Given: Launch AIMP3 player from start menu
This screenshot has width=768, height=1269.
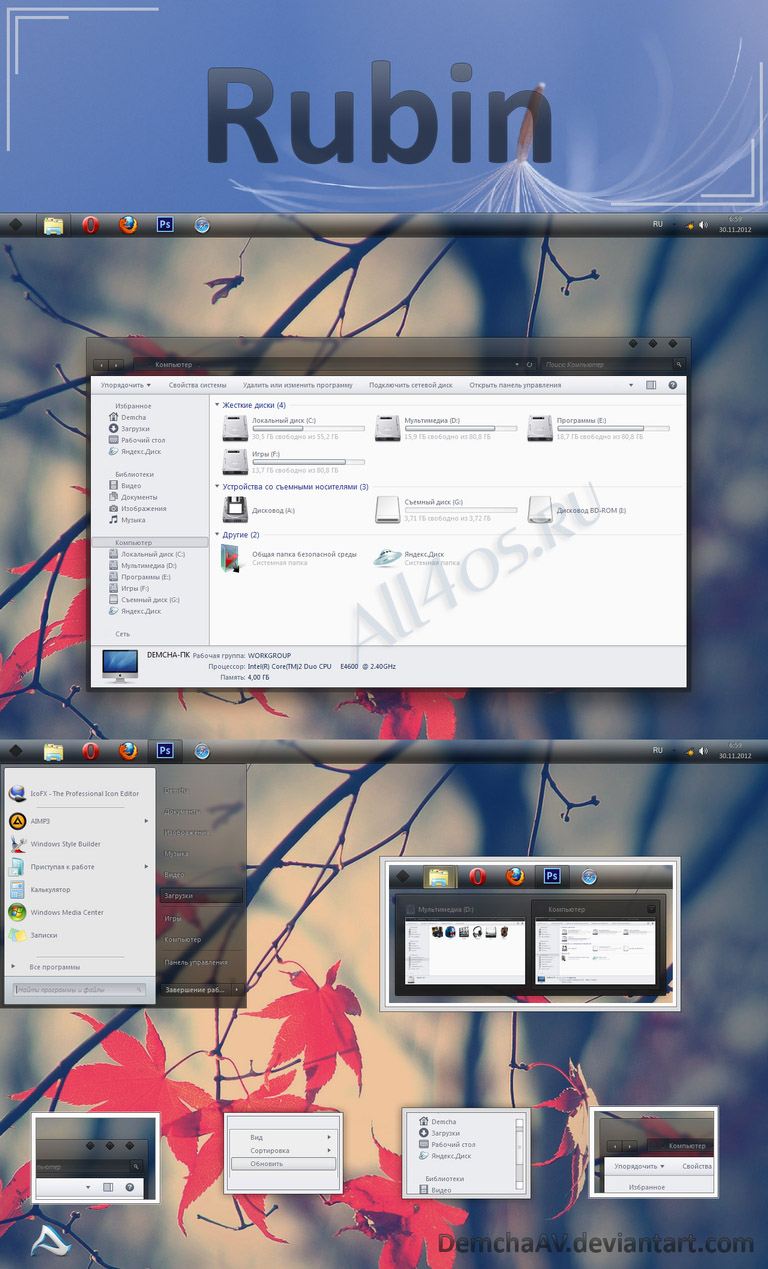Looking at the screenshot, I should [76, 821].
